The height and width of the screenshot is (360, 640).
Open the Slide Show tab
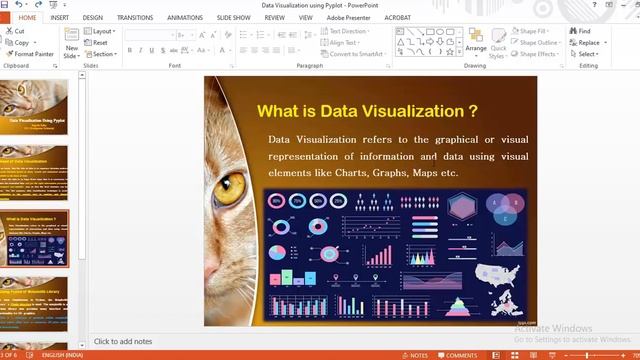[233, 18]
